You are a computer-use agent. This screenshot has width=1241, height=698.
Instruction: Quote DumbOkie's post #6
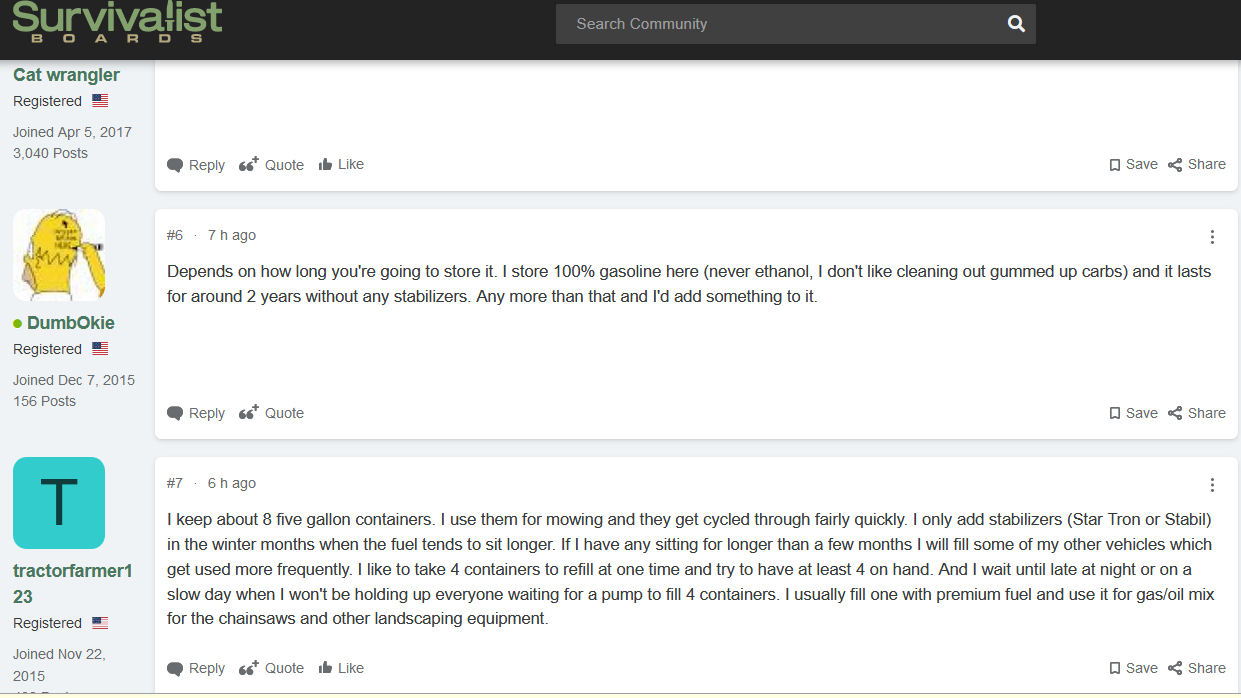point(271,413)
